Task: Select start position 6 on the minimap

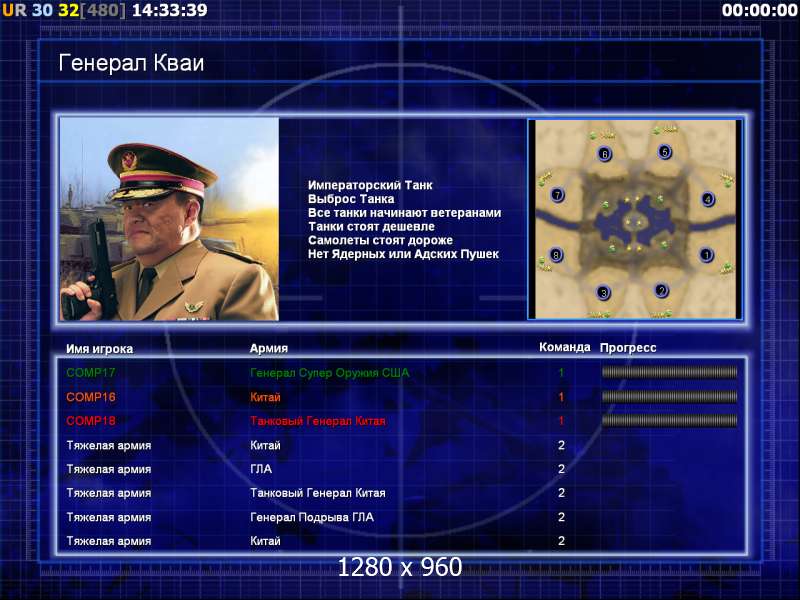Action: (605, 154)
